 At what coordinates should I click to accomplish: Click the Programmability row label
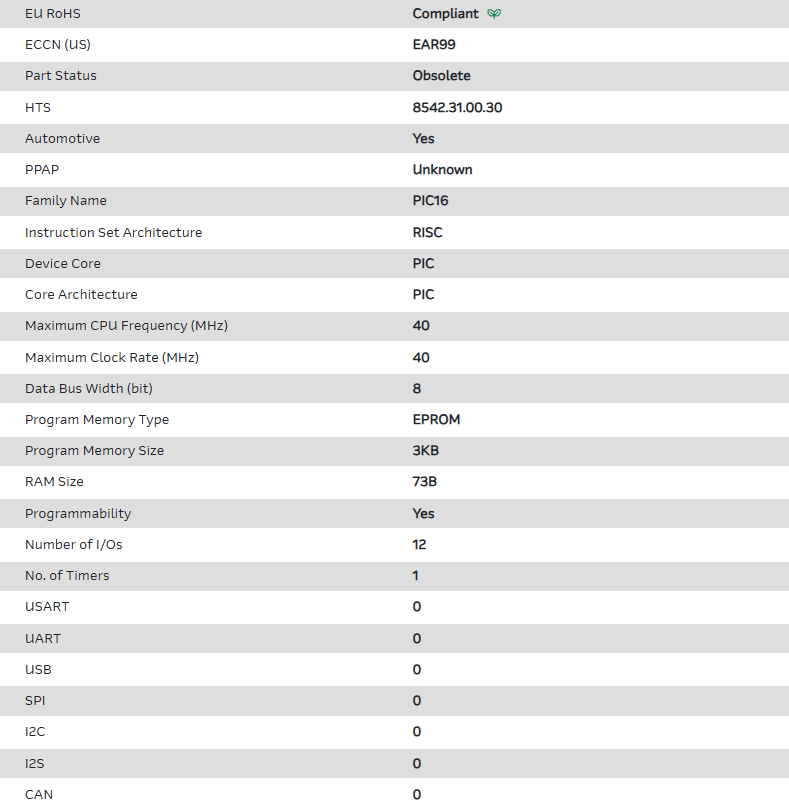pyautogui.click(x=78, y=514)
